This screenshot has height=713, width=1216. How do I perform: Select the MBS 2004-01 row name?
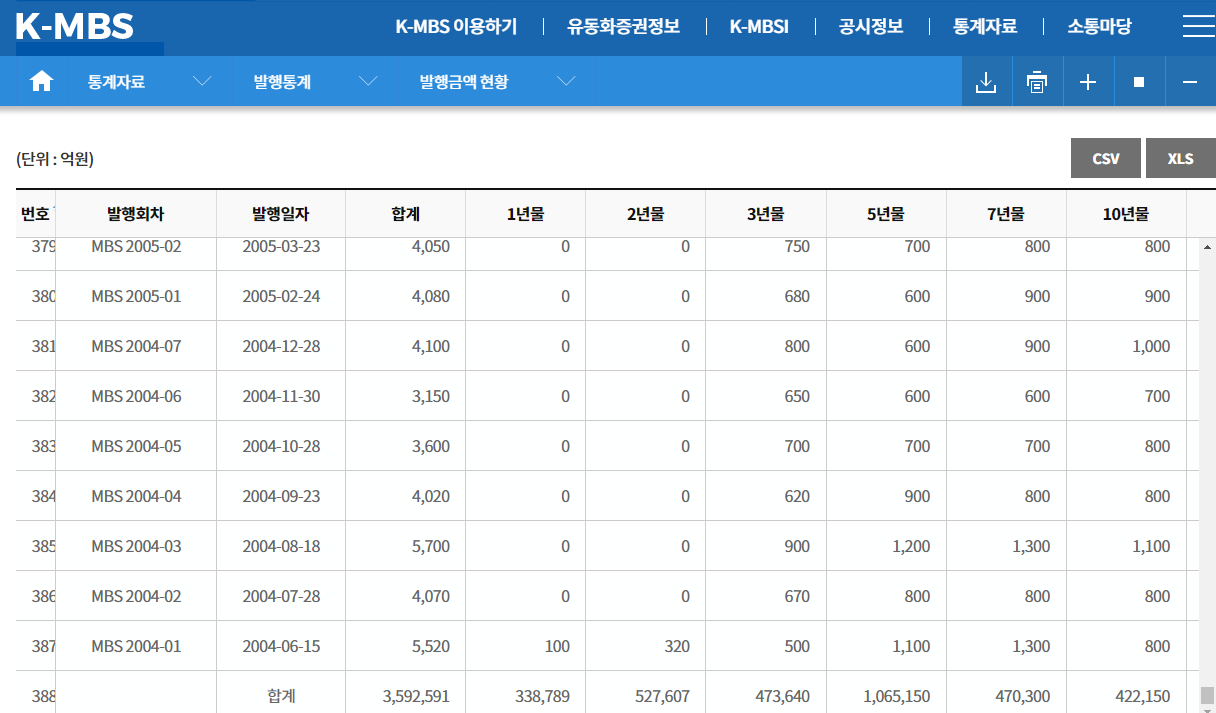136,646
